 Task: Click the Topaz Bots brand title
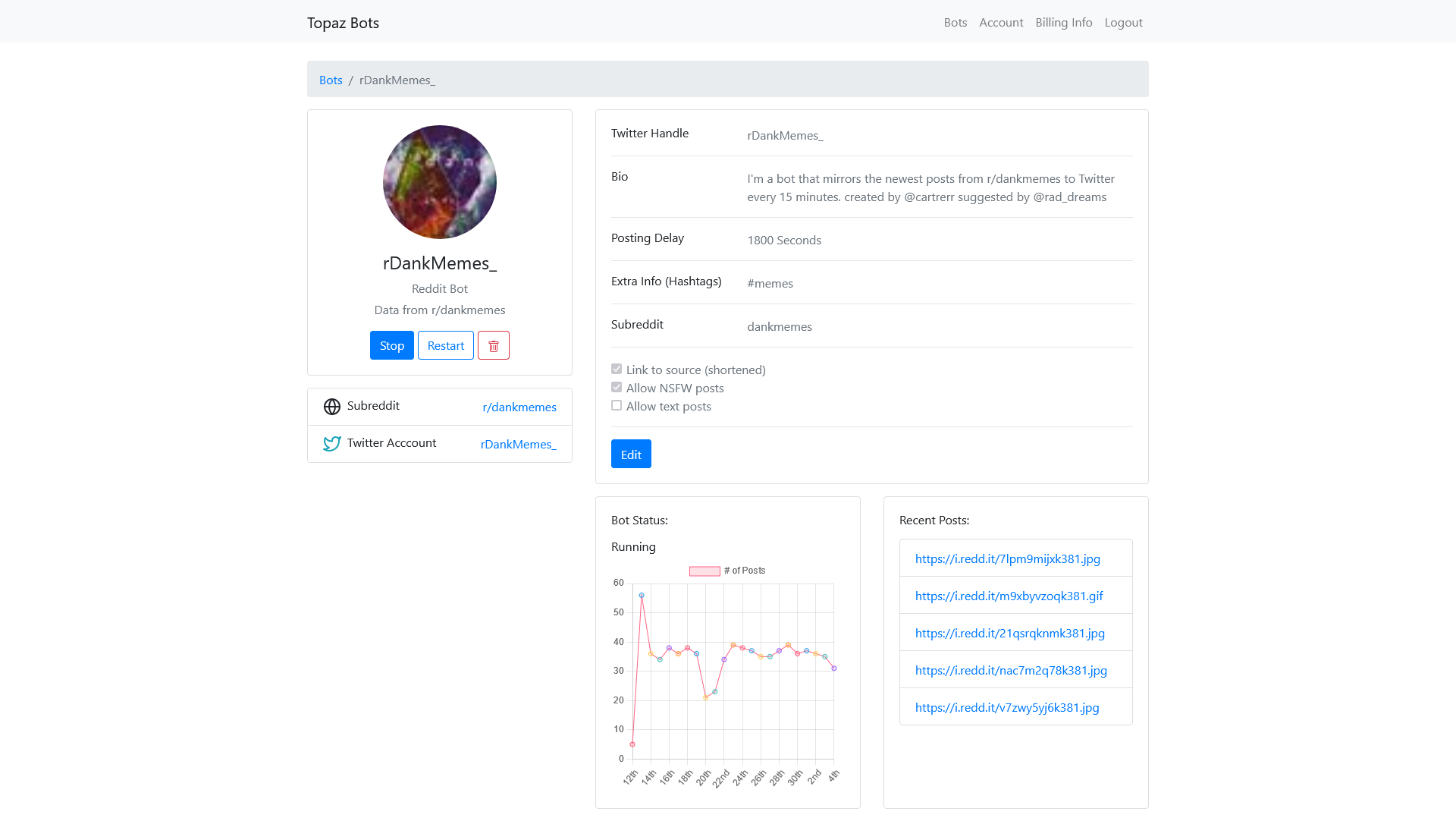coord(343,23)
